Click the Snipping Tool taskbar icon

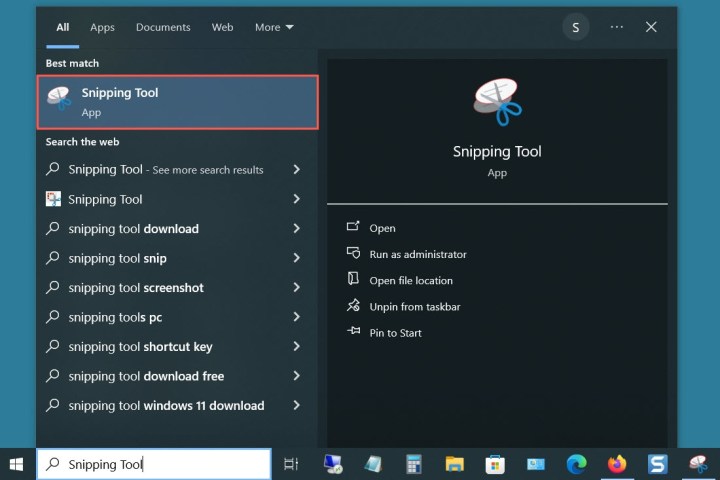click(x=698, y=464)
